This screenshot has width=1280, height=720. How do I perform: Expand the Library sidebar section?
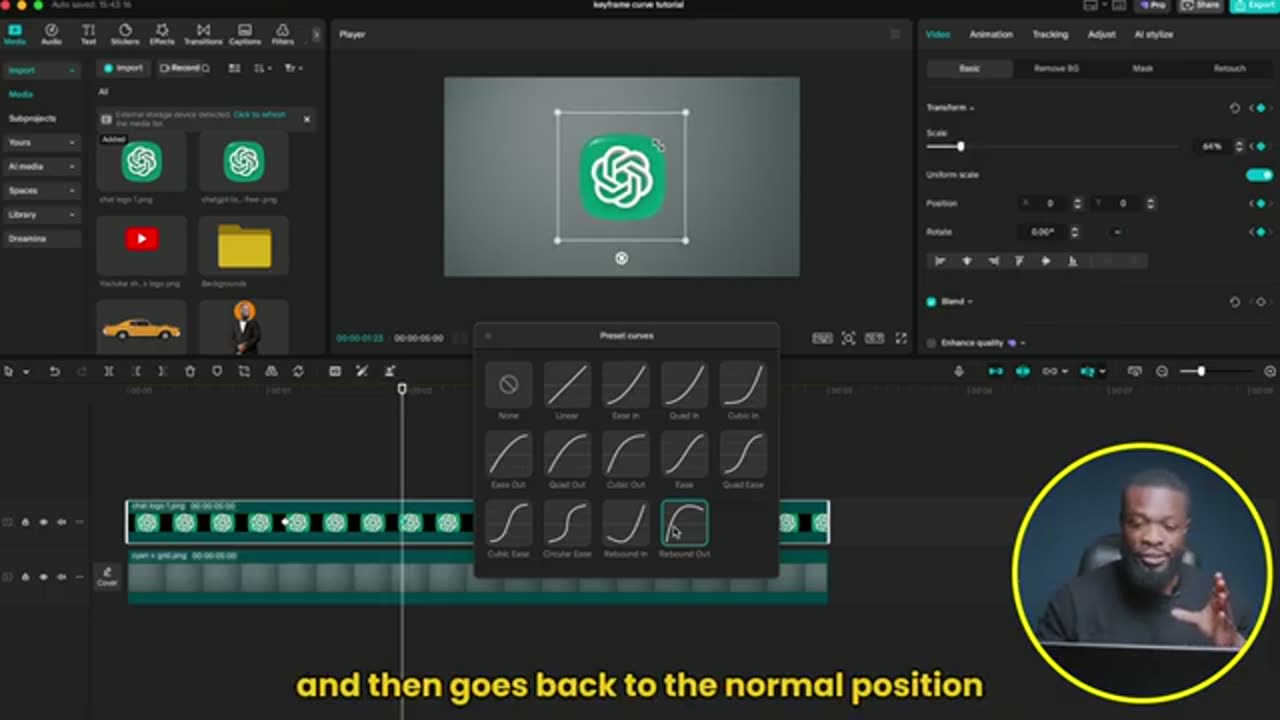(41, 214)
